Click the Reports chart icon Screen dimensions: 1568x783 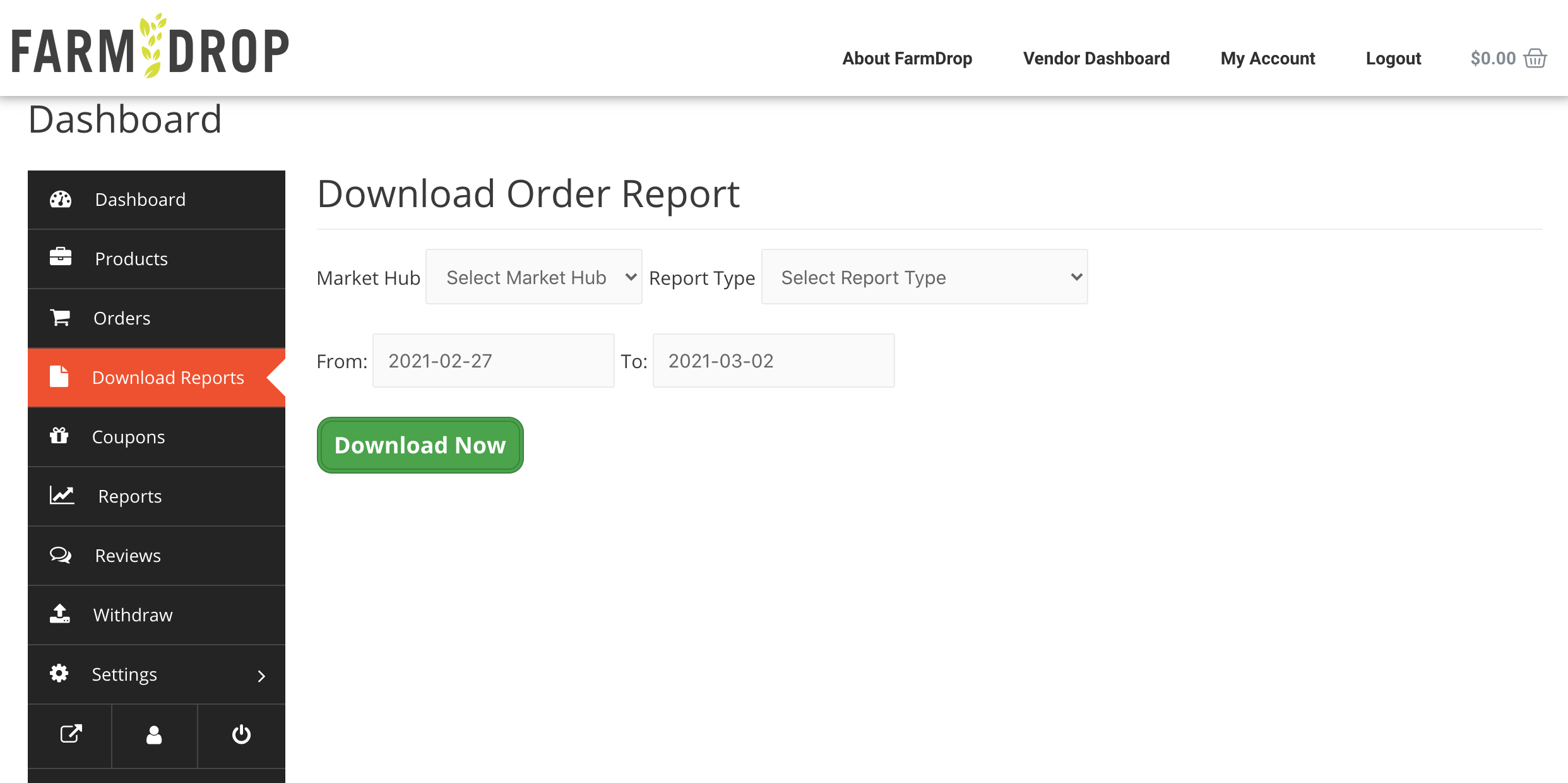coord(62,495)
